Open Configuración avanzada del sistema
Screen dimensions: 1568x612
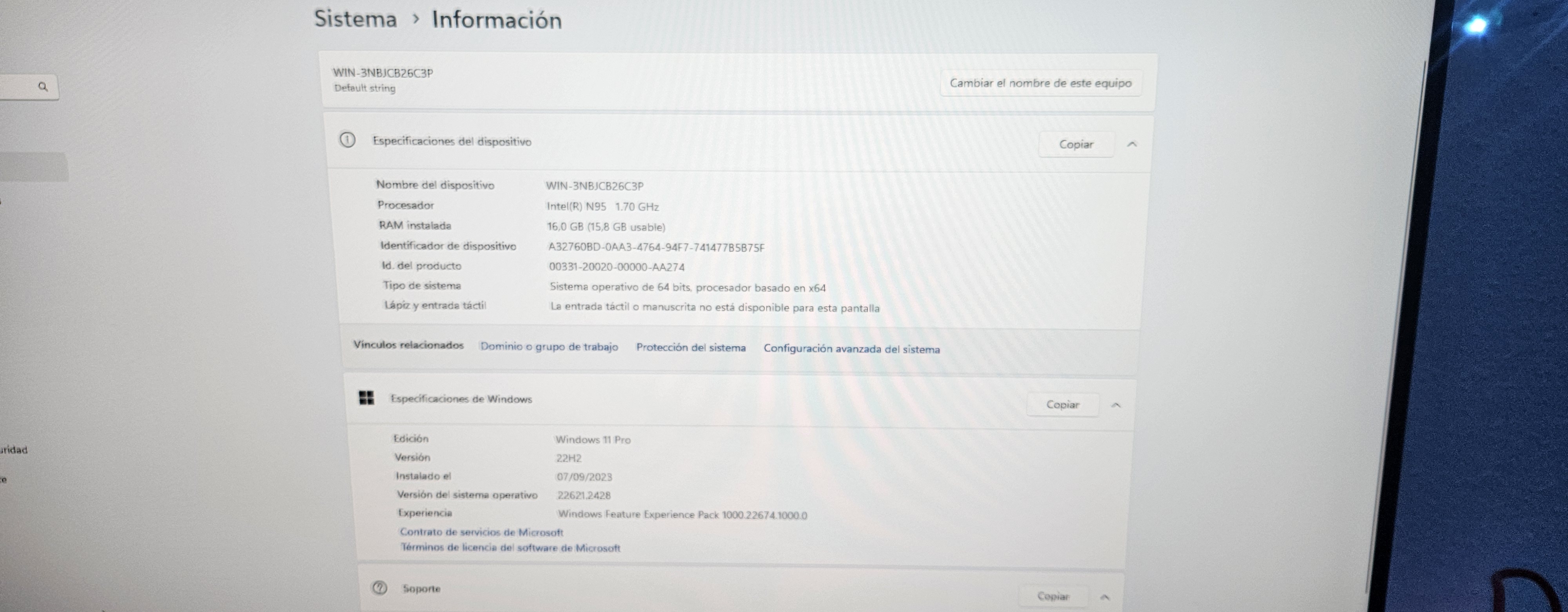point(851,349)
